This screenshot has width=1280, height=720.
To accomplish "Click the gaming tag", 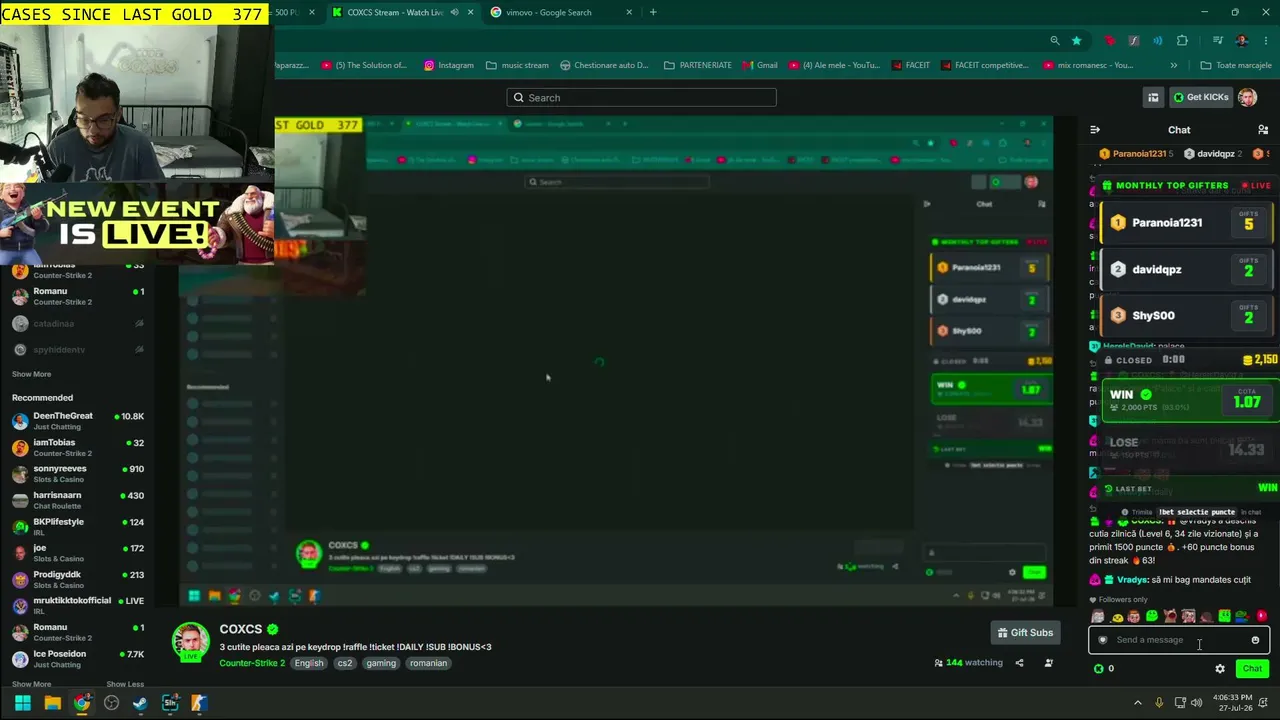I will [381, 663].
